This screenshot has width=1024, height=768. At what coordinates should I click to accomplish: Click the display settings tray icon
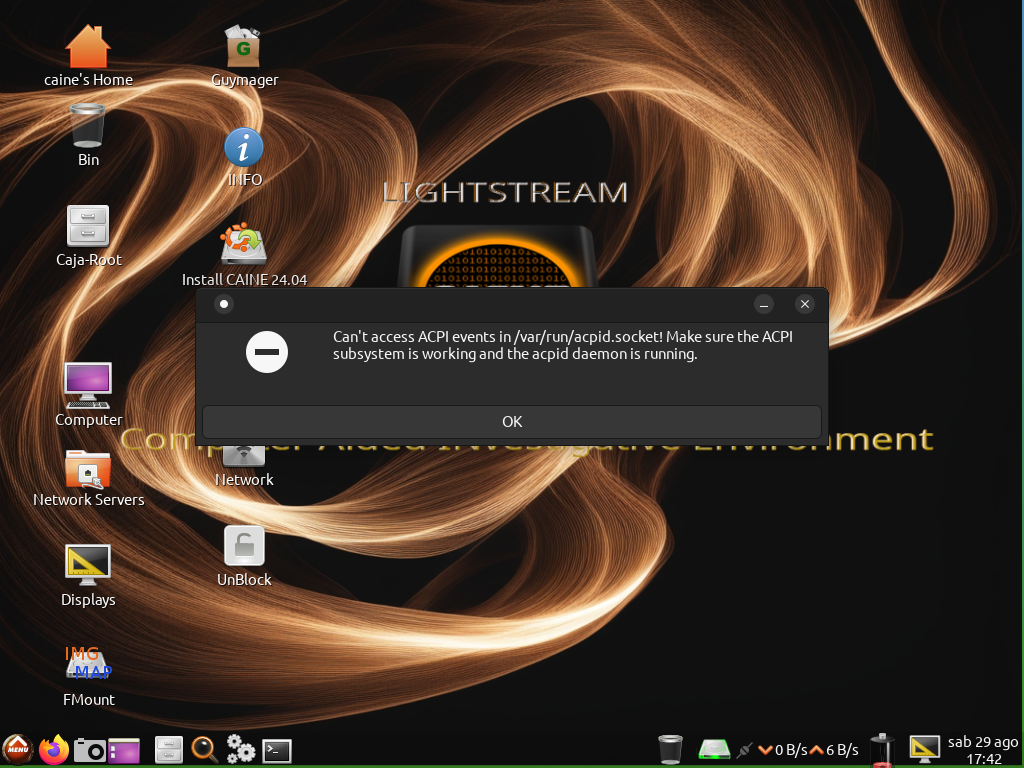(925, 749)
